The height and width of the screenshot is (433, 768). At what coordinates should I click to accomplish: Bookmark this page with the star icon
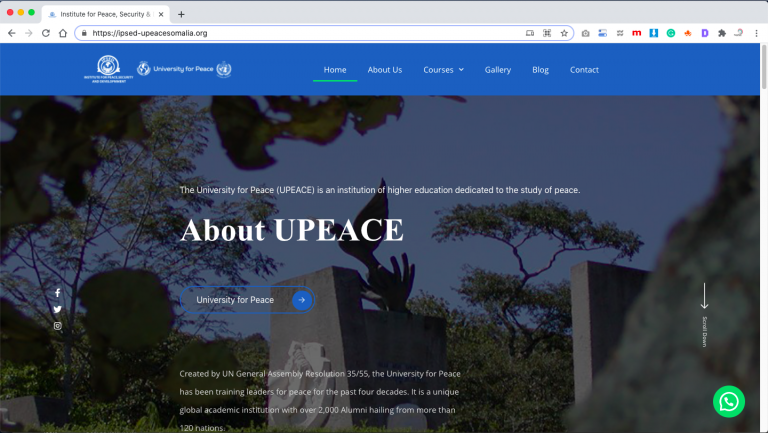coord(564,33)
